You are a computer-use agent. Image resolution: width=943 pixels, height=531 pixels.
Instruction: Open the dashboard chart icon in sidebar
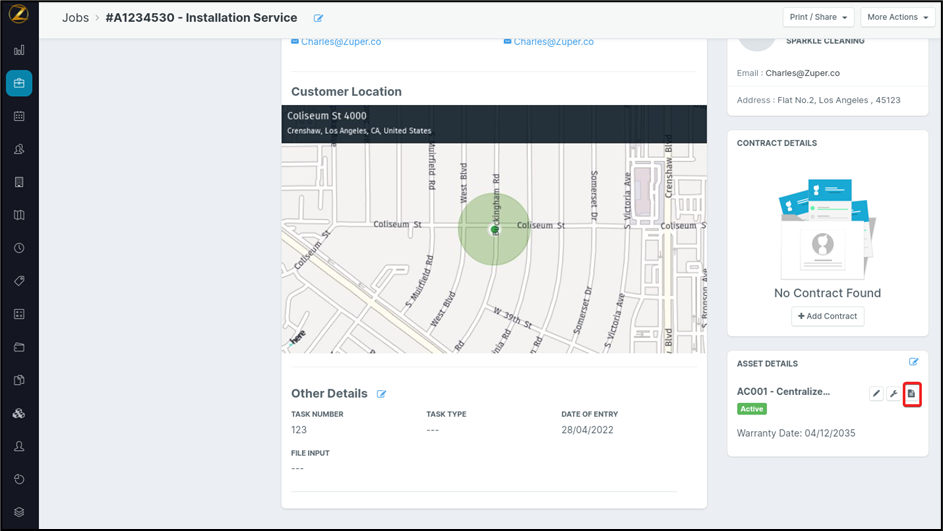19,50
